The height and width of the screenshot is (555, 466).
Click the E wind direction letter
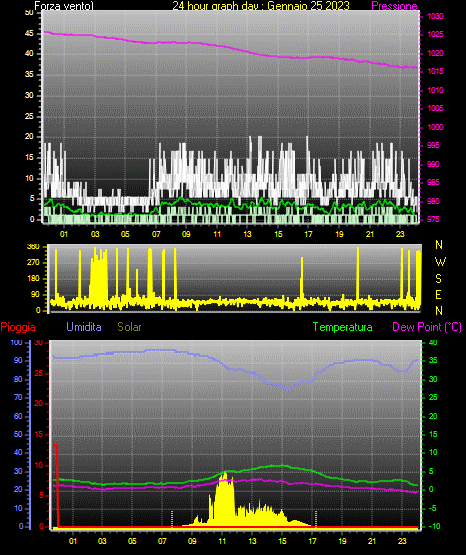coord(438,294)
